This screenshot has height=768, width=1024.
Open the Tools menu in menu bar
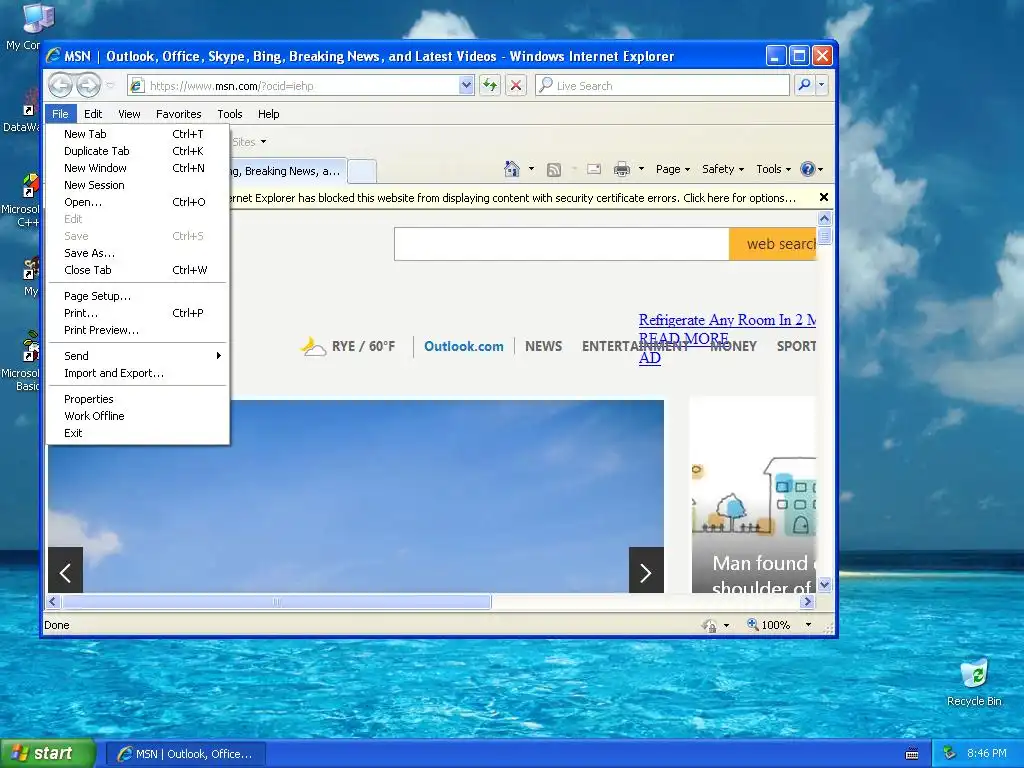coord(230,114)
